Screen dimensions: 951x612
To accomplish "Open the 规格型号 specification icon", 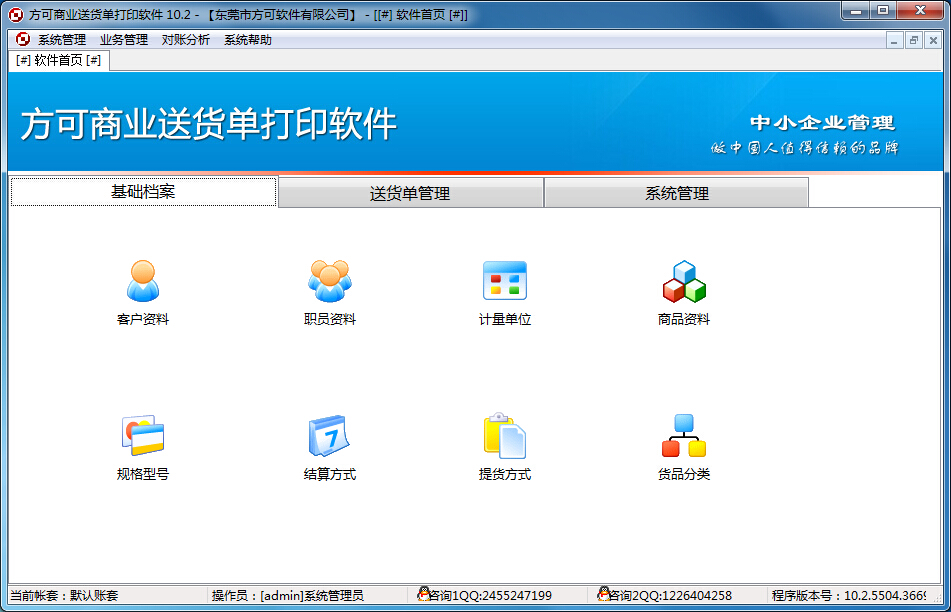I will pyautogui.click(x=143, y=435).
